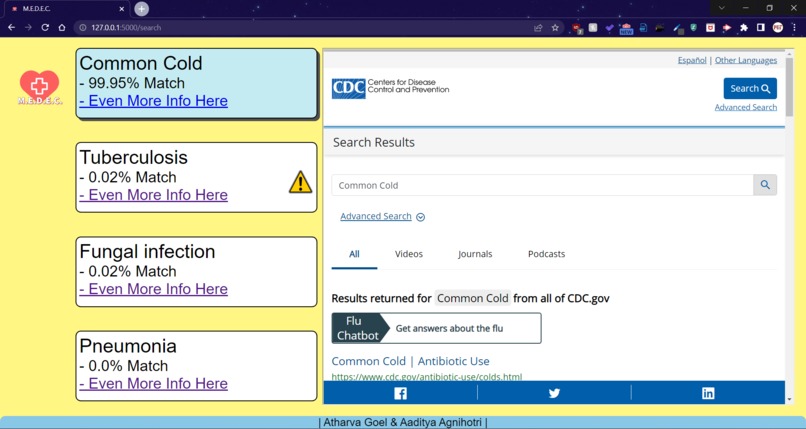Open Tuberculosis 'Even More Info Here' link

pos(153,195)
